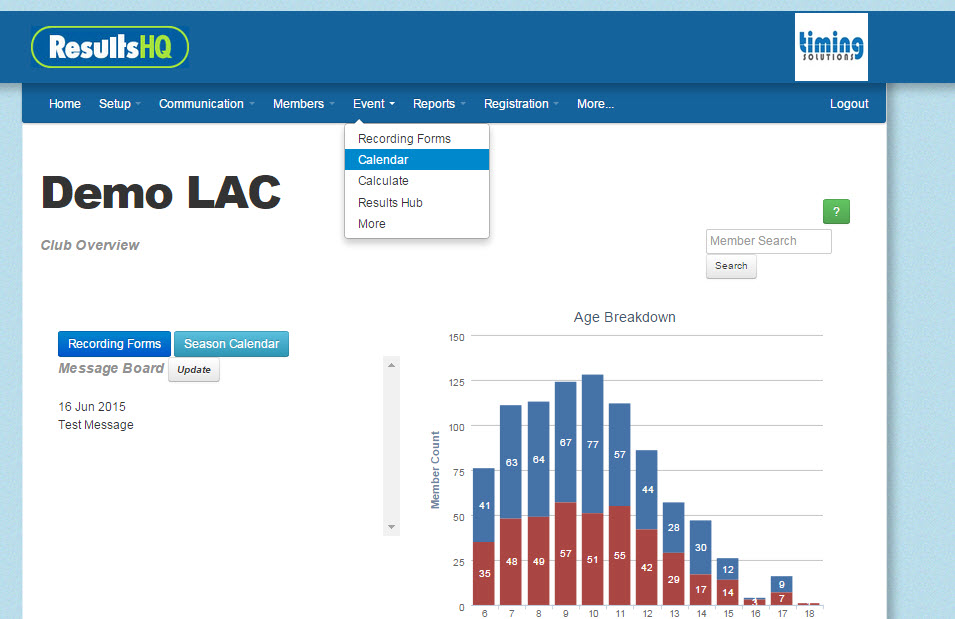Expand the Reports dropdown menu

tap(438, 103)
